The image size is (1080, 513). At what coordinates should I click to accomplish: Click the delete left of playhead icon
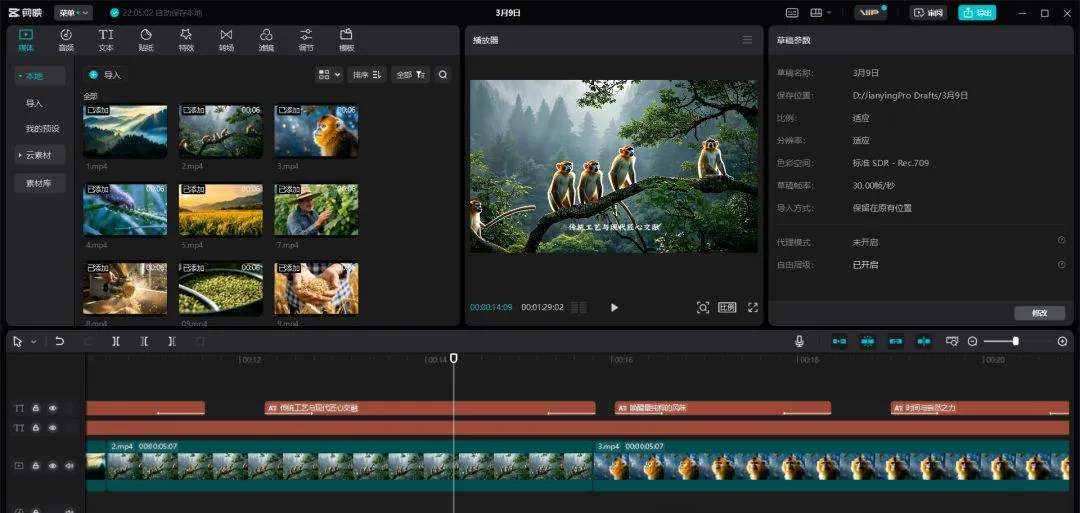144,341
